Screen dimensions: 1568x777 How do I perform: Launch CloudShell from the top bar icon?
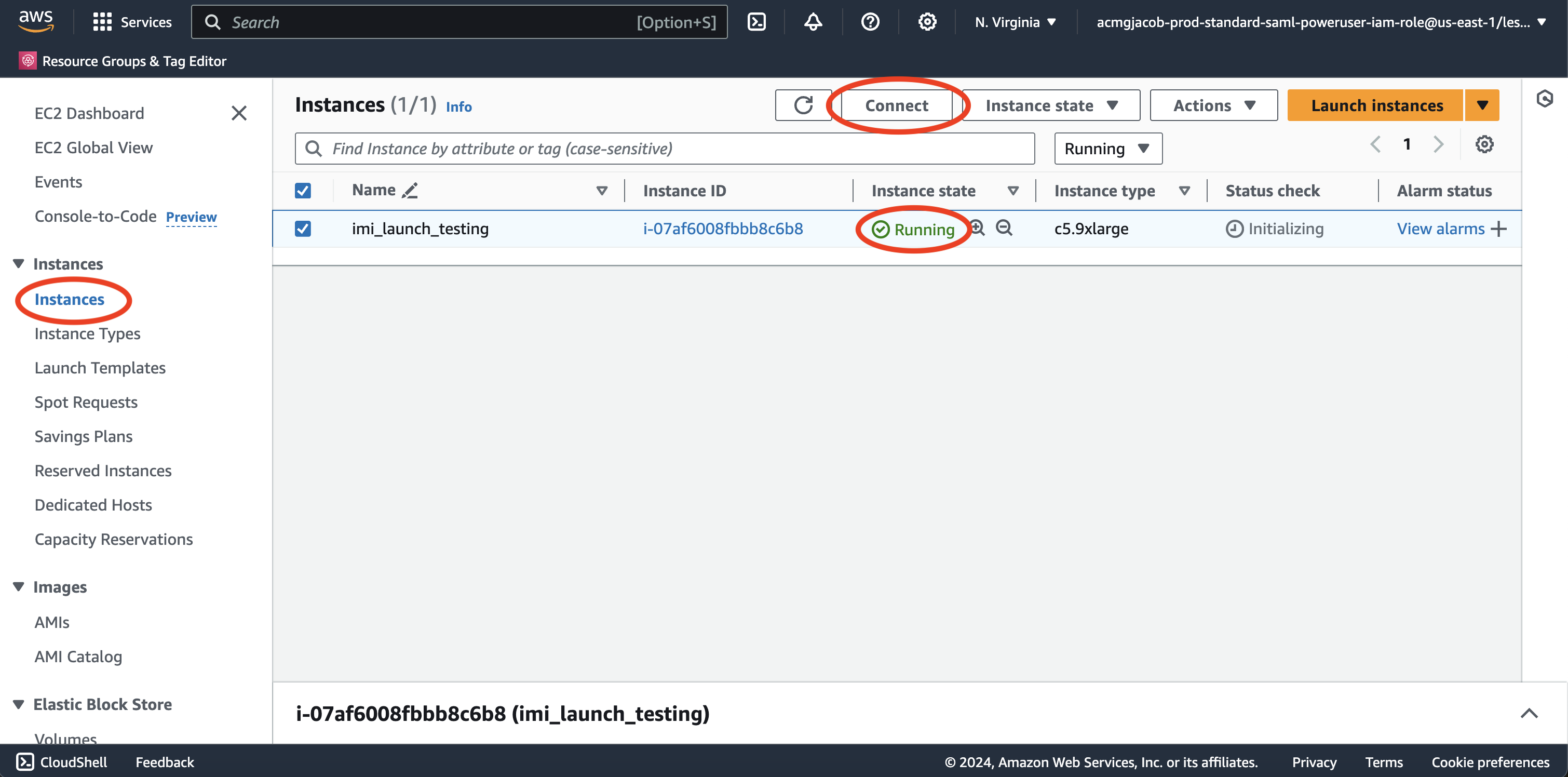click(756, 22)
